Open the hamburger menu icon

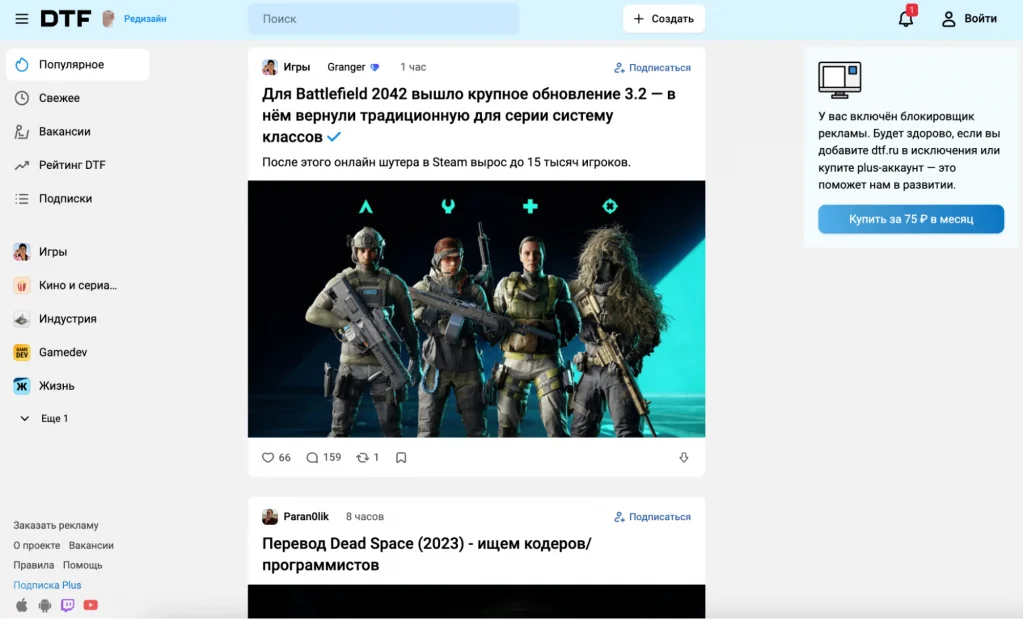pos(21,19)
